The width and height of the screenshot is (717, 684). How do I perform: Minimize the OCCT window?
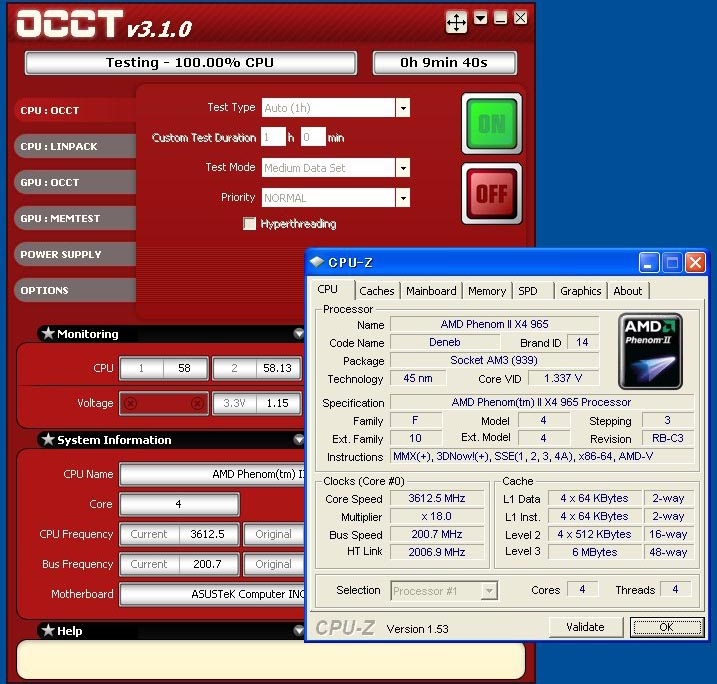[x=500, y=18]
